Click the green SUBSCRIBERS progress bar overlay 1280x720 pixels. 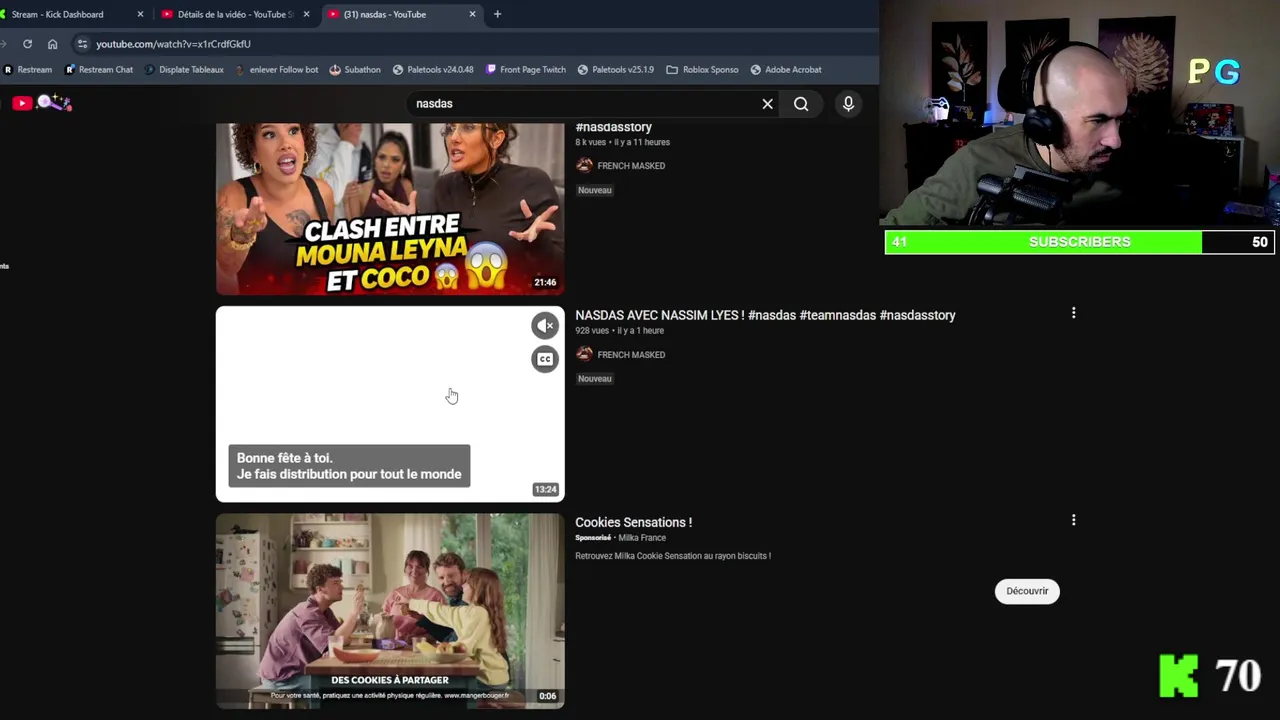tap(1080, 242)
